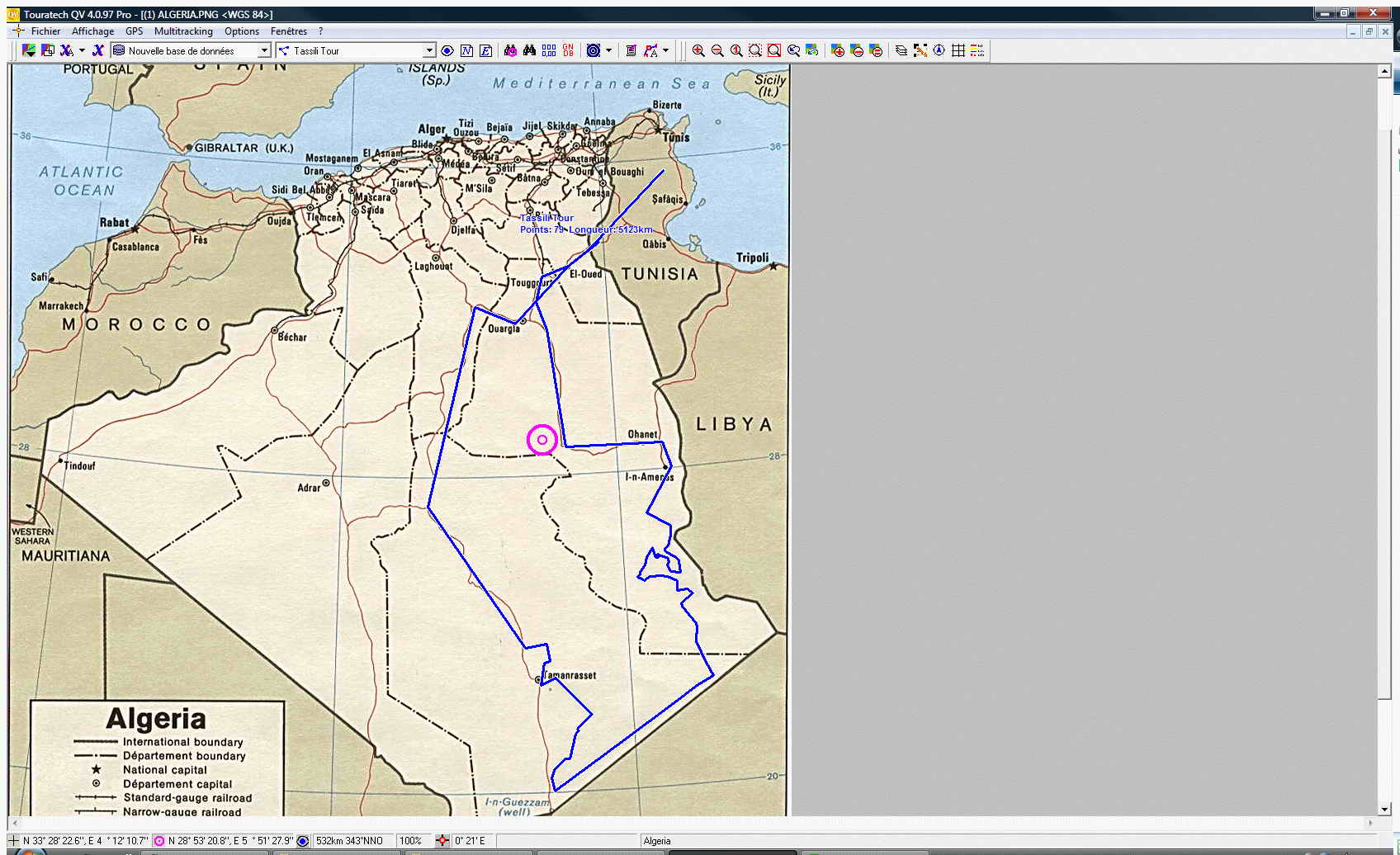The width and height of the screenshot is (1400, 855).
Task: Click vertical scrollbar down arrow
Action: point(1384,810)
